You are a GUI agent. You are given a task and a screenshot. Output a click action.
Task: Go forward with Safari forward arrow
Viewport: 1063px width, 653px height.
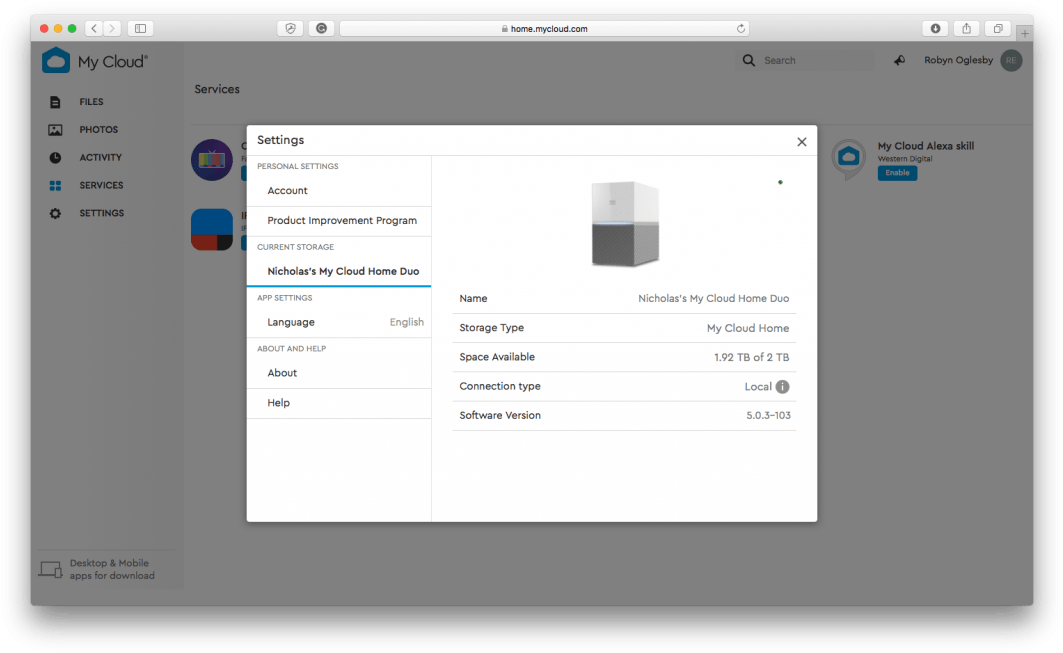(112, 28)
